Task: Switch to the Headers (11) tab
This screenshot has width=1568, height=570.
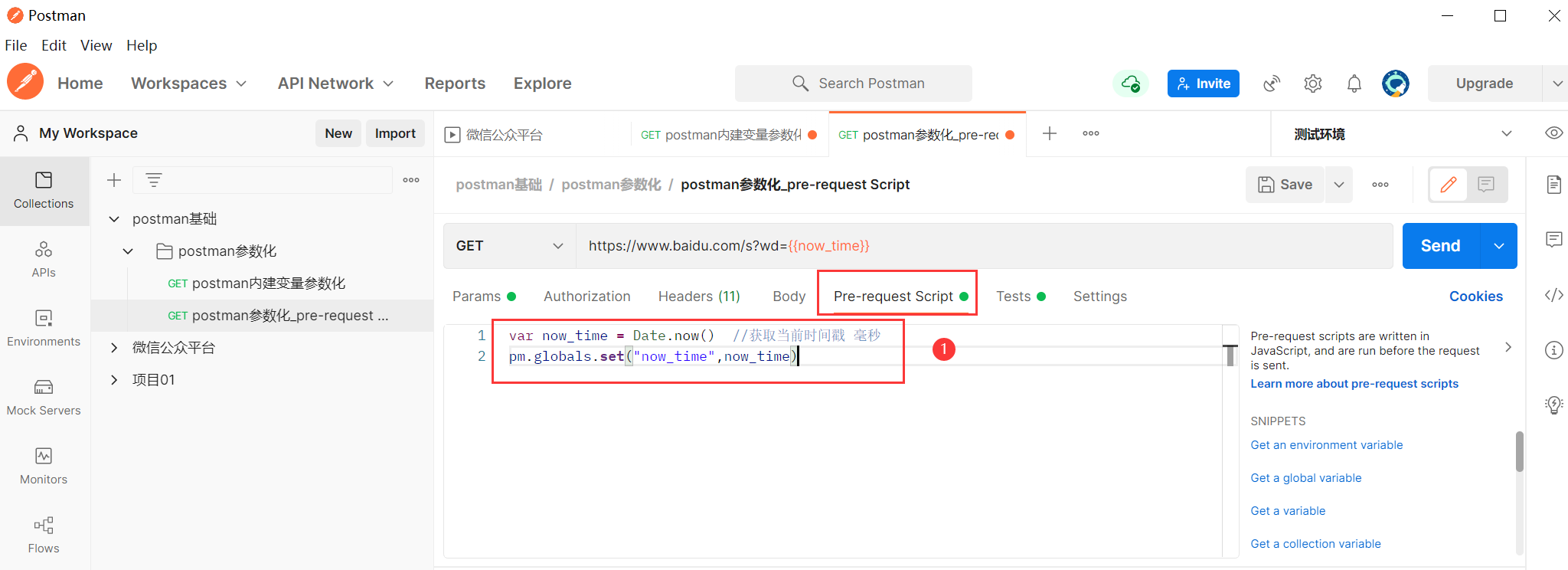Action: [699, 296]
